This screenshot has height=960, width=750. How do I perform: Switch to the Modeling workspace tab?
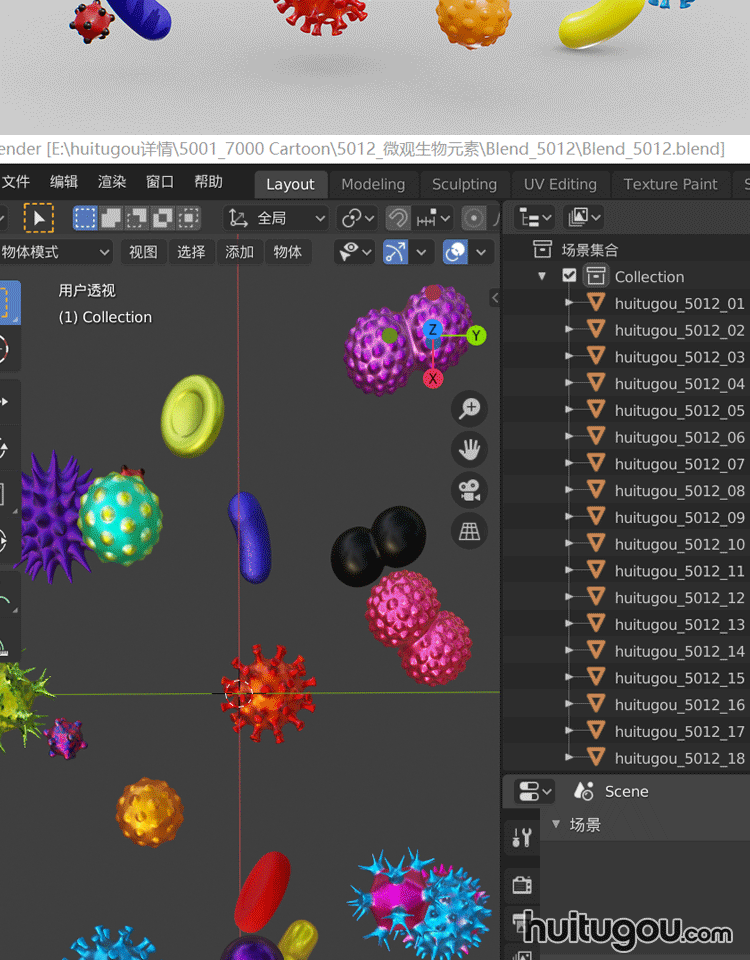(x=373, y=184)
